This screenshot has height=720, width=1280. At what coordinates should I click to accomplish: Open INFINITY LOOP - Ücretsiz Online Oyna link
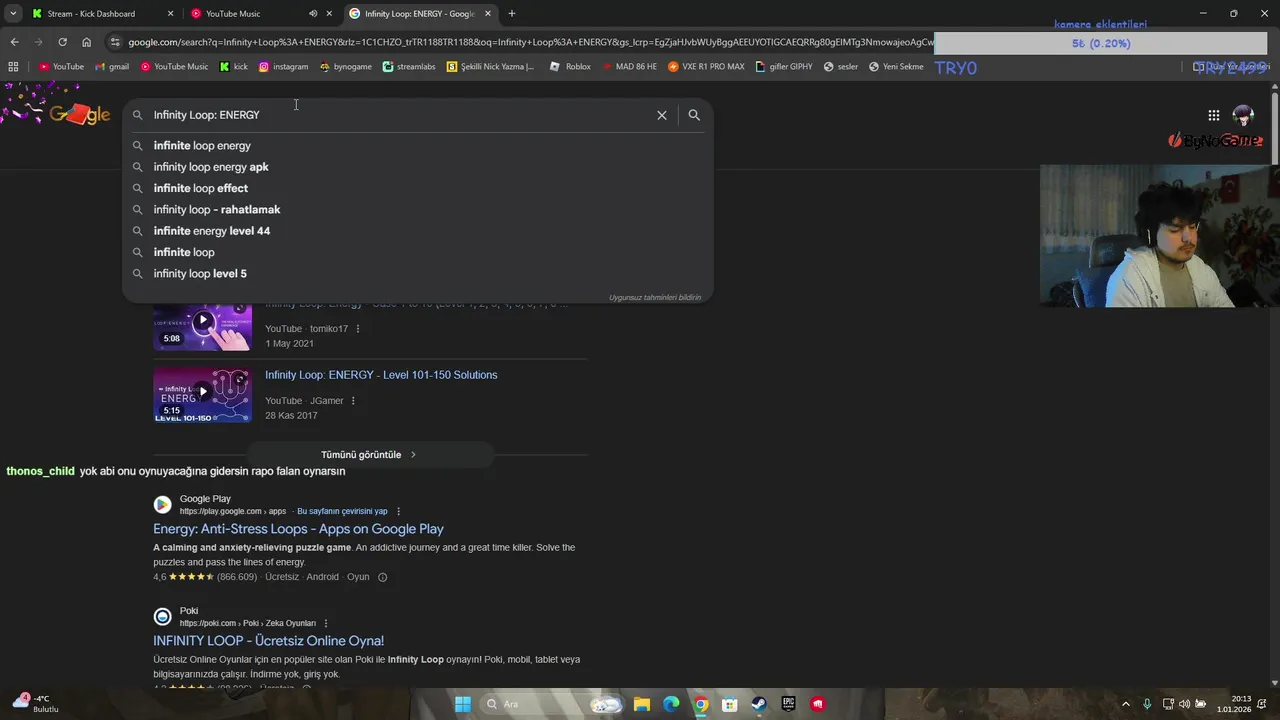tap(268, 641)
